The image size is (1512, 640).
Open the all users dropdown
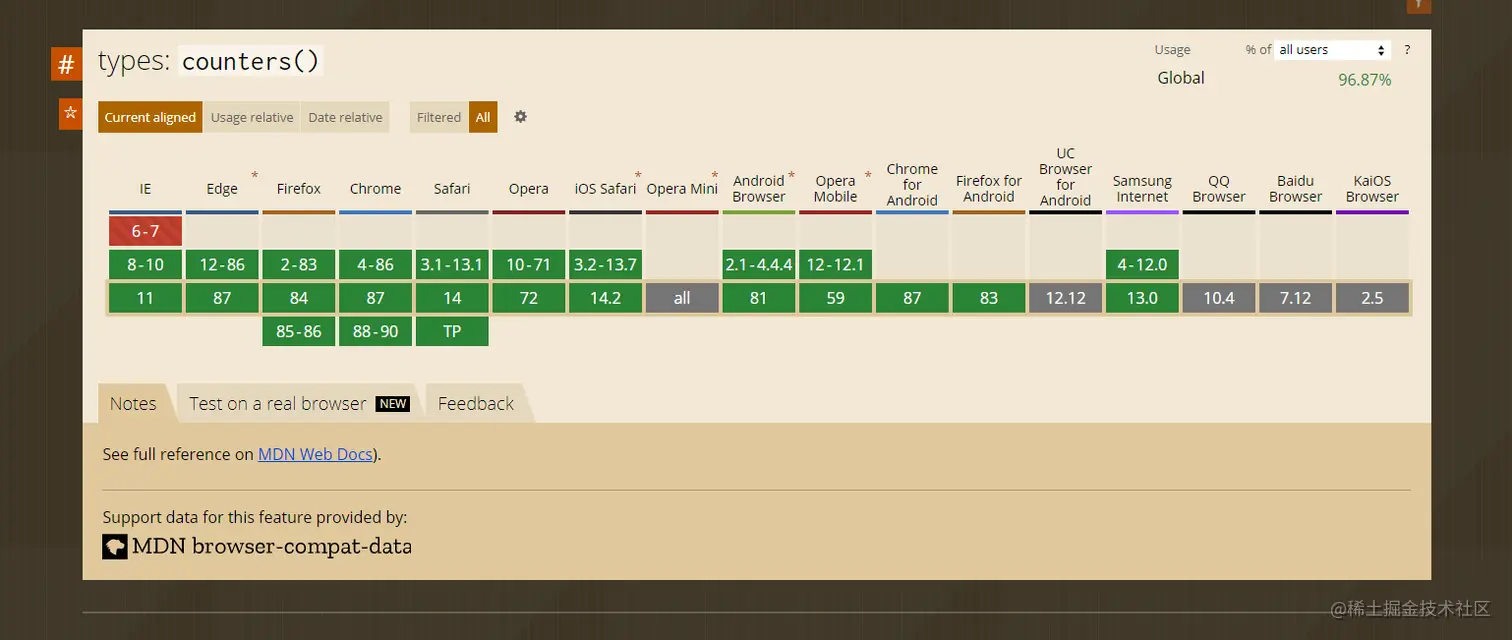pos(1332,50)
